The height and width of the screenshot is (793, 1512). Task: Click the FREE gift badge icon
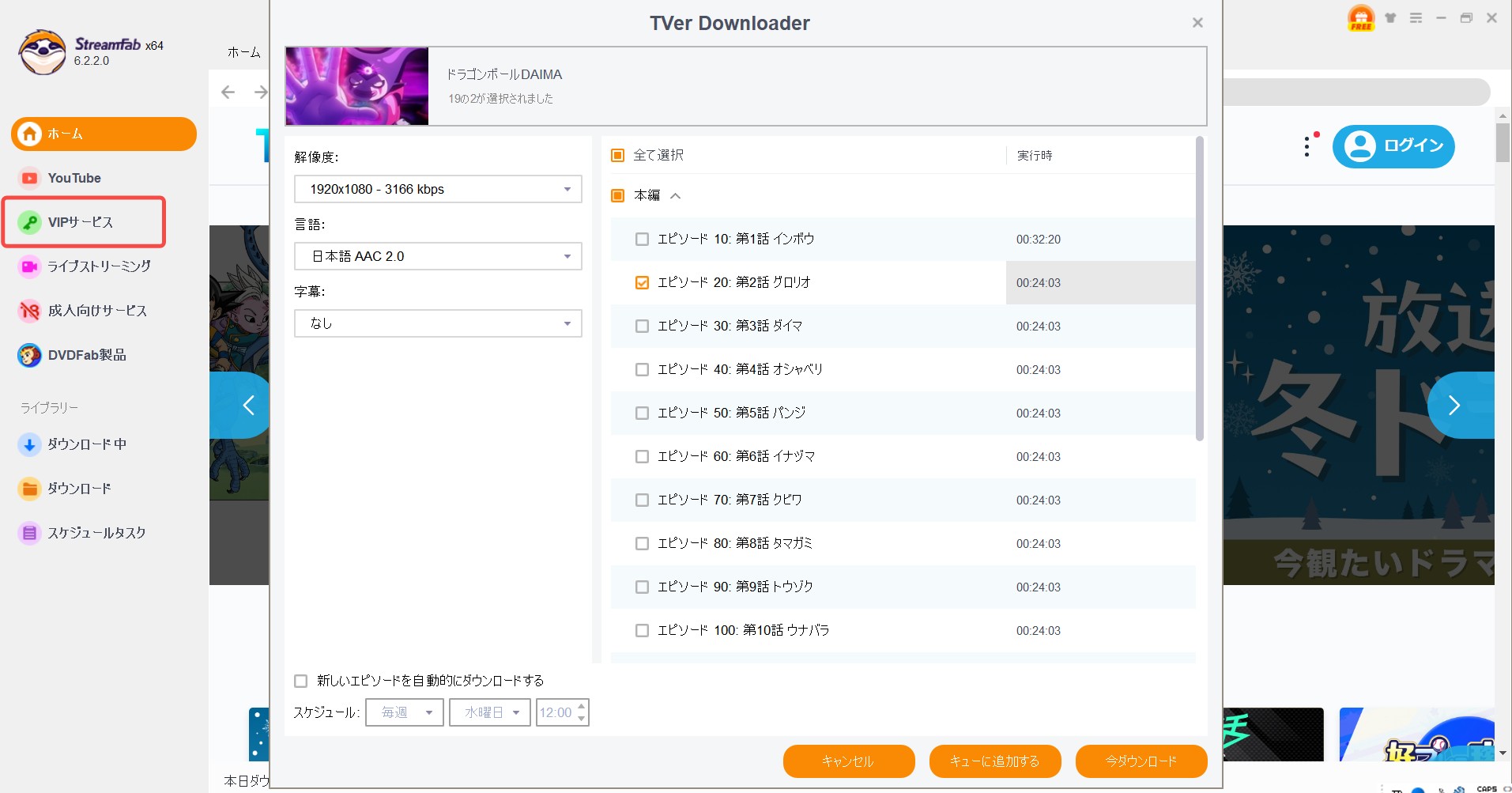pyautogui.click(x=1361, y=17)
